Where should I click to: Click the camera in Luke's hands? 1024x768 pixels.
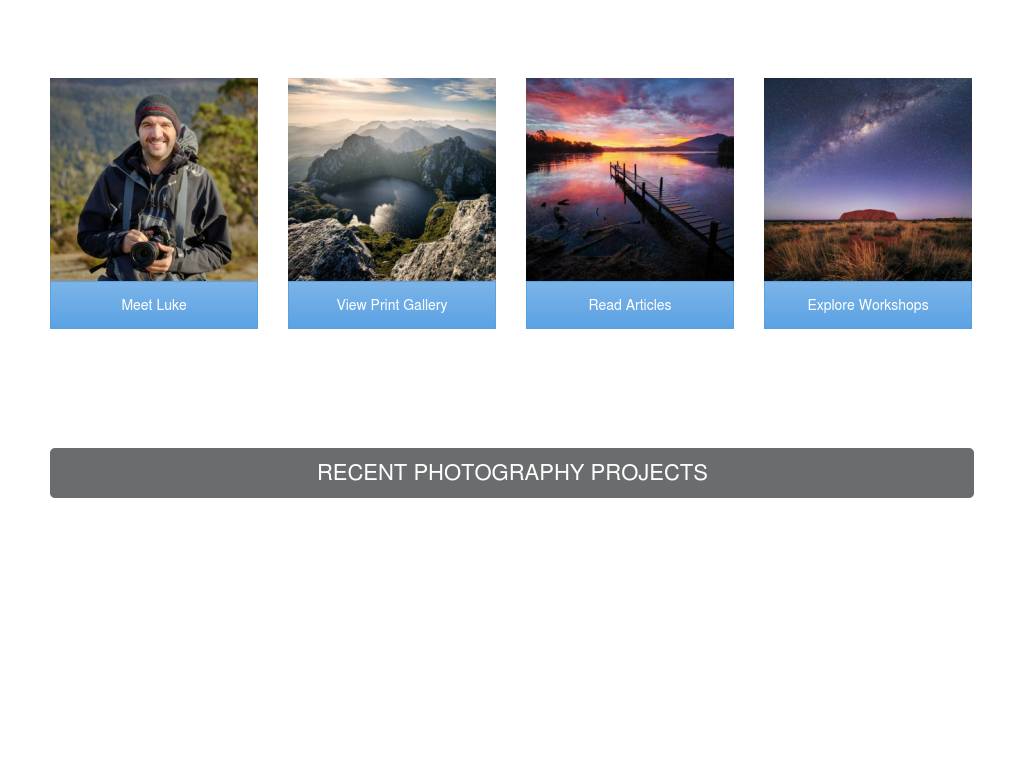click(x=150, y=249)
